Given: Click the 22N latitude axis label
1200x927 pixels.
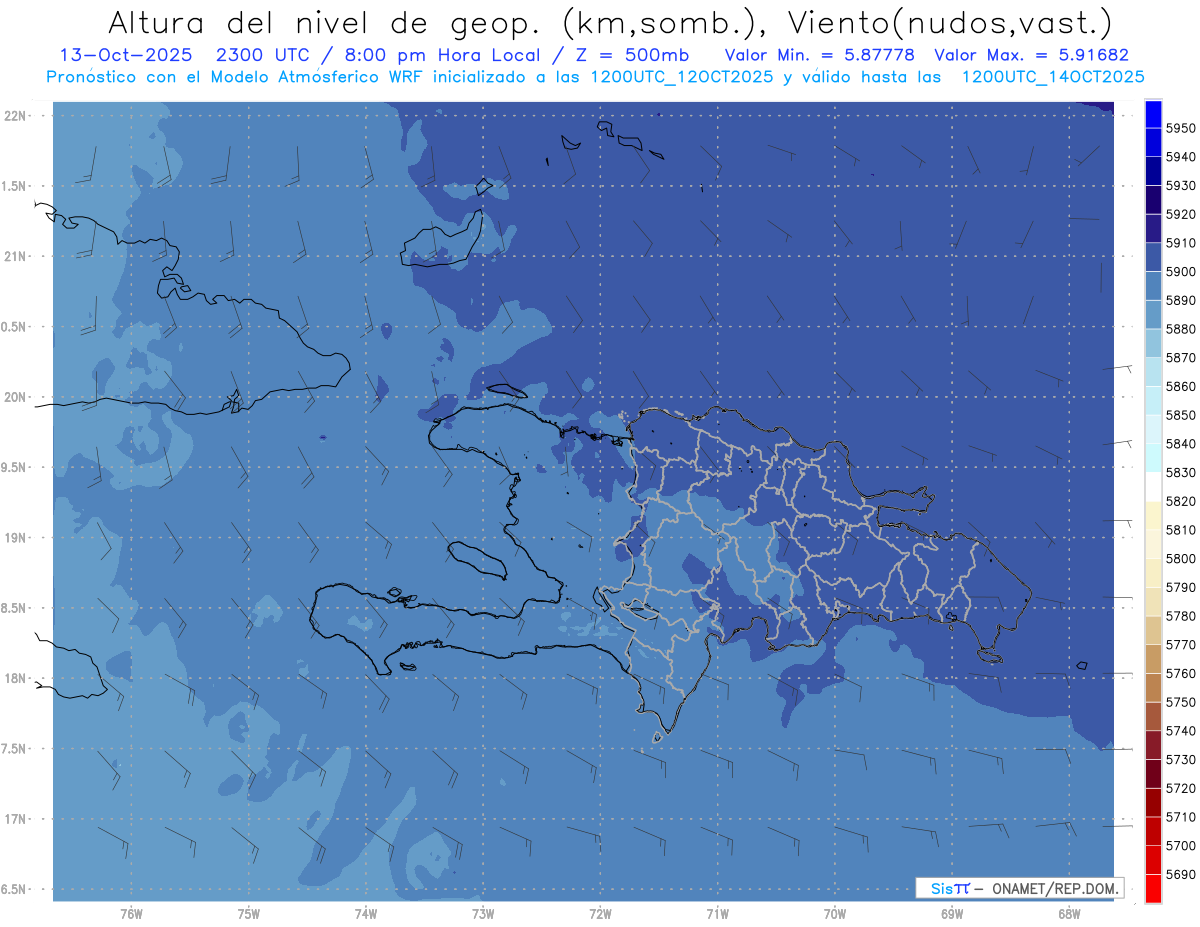Looking at the screenshot, I should 16,115.
